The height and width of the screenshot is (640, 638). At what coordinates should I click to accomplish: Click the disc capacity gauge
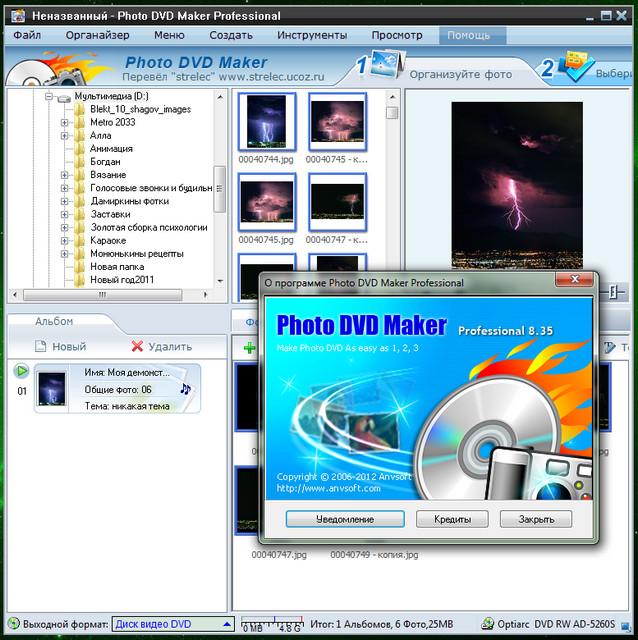pos(272,624)
